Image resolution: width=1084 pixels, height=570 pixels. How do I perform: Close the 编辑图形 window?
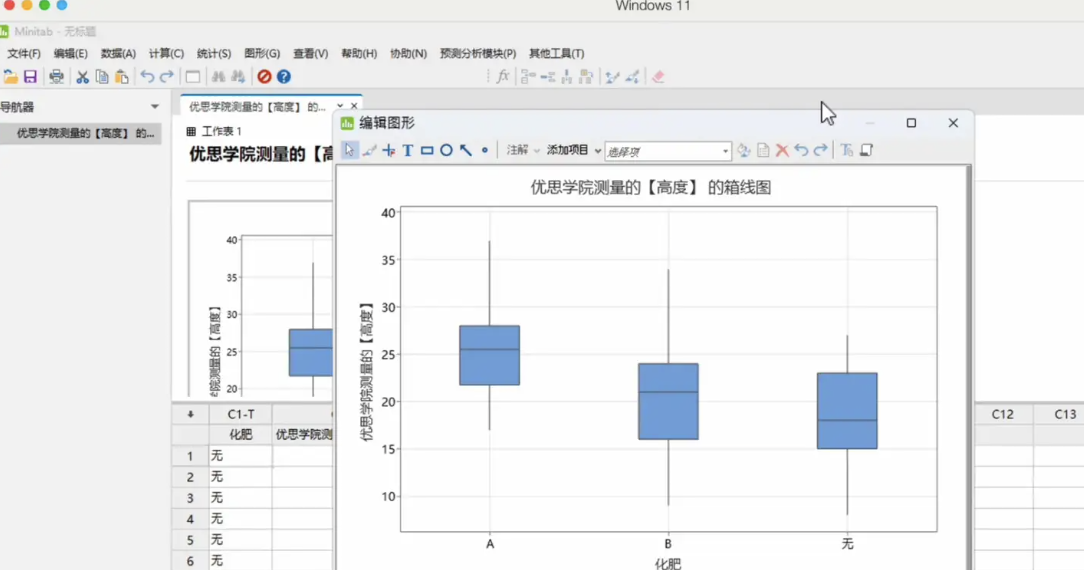tap(953, 123)
